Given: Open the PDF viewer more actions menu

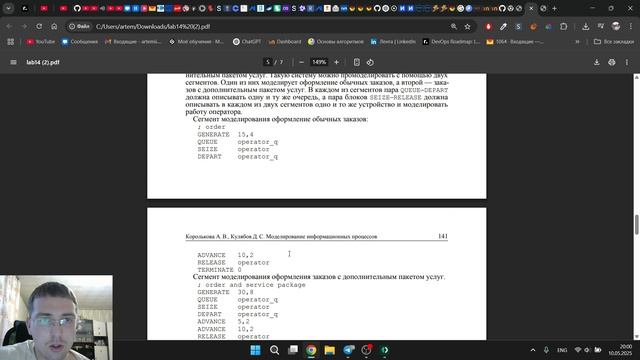Looking at the screenshot, I should point(627,62).
